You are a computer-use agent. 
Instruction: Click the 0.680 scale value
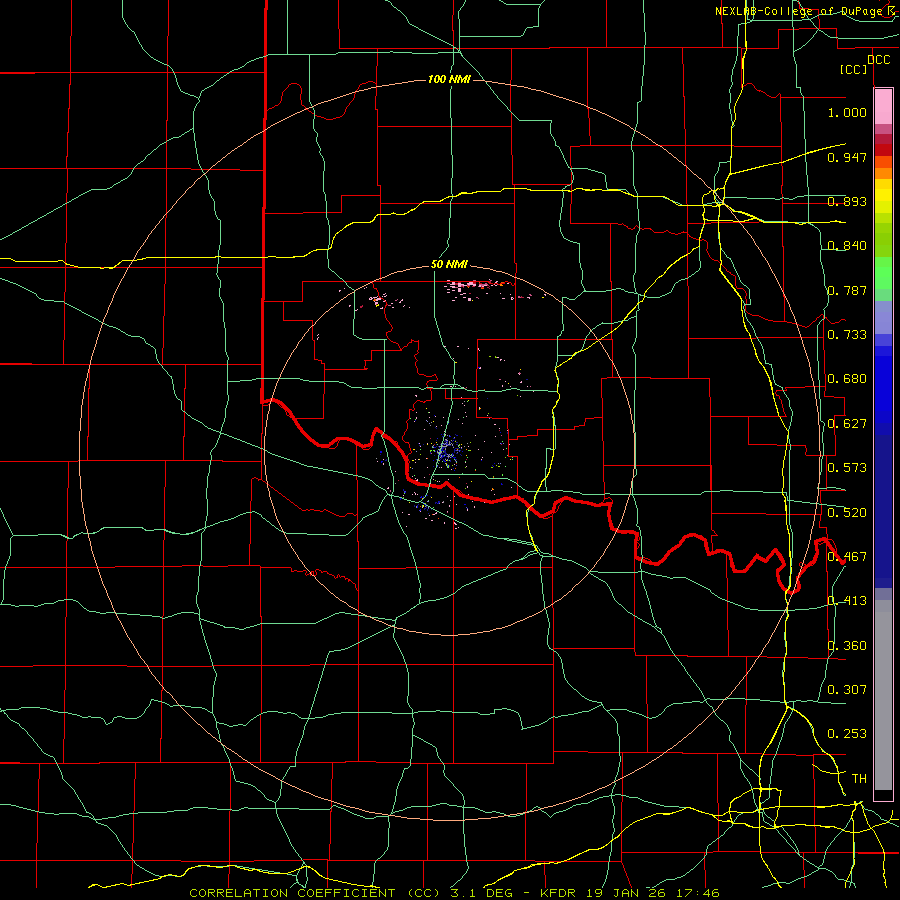[847, 379]
